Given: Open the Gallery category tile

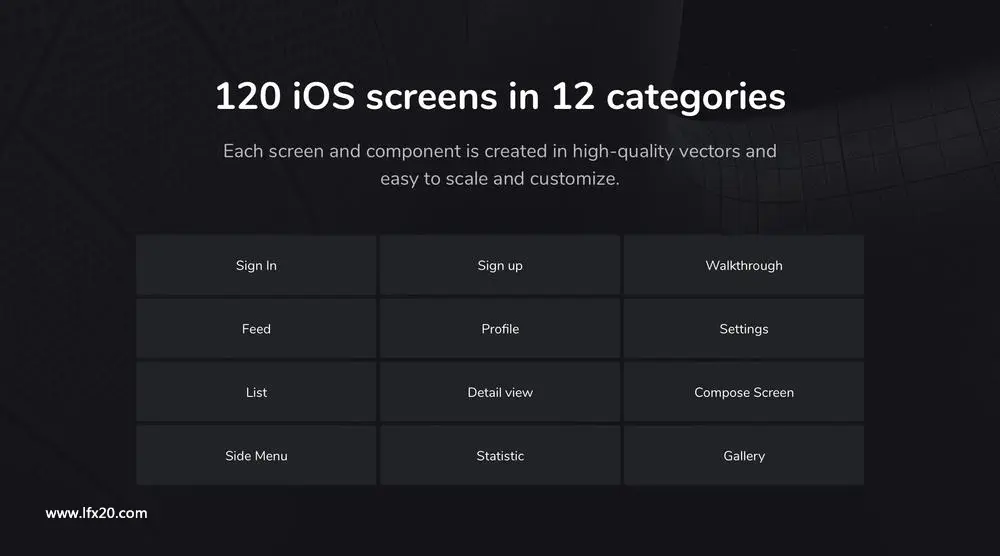Looking at the screenshot, I should coord(744,456).
